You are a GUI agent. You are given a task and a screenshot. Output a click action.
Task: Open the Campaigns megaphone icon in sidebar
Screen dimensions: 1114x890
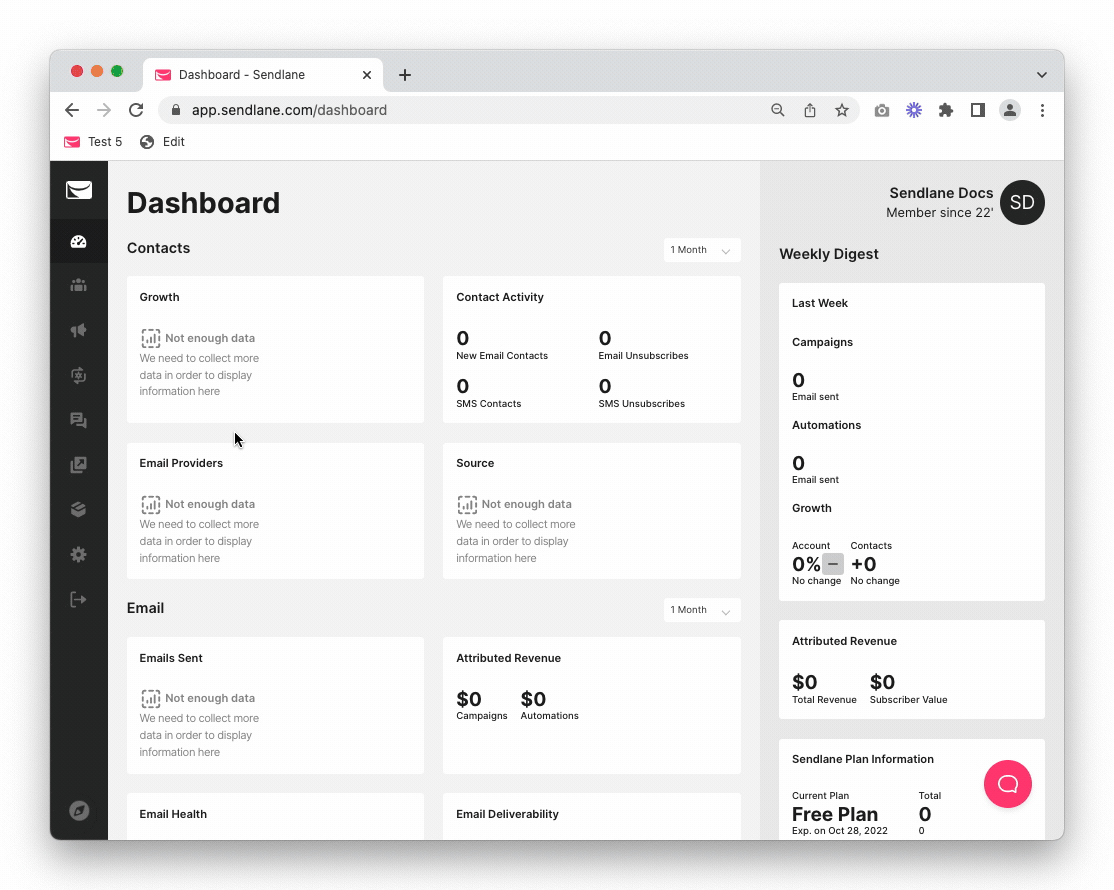79,330
